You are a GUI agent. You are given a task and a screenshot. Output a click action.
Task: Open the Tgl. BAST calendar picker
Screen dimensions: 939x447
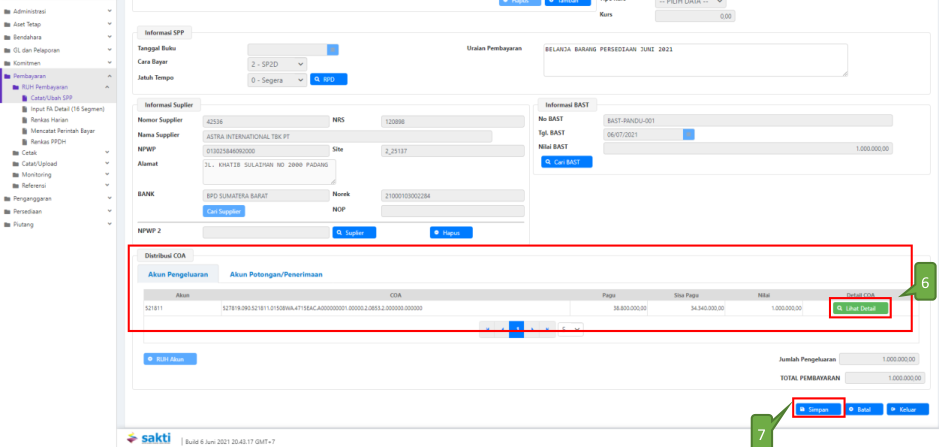(x=688, y=134)
